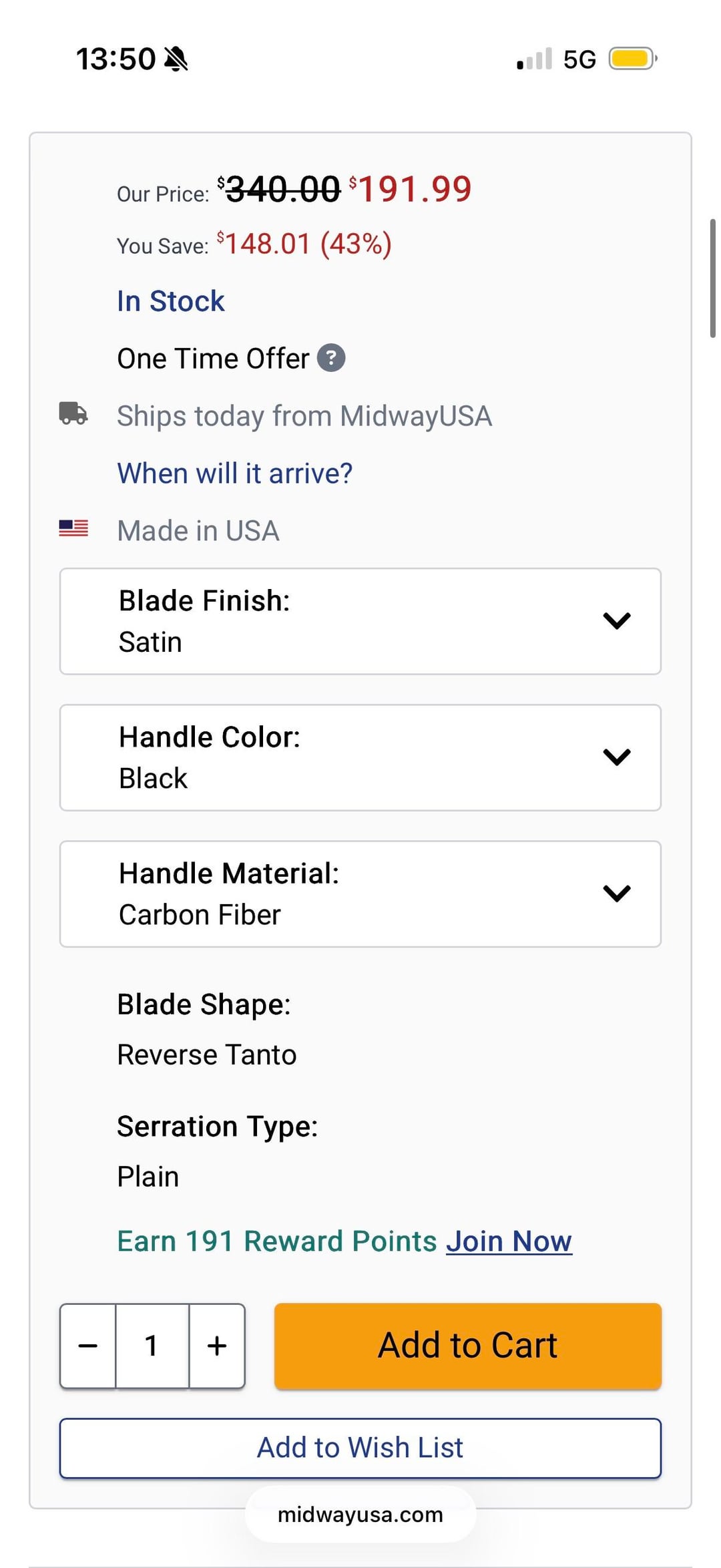Tap the cellular signal bars icon
This screenshot has width=721, height=1568.
click(x=534, y=59)
